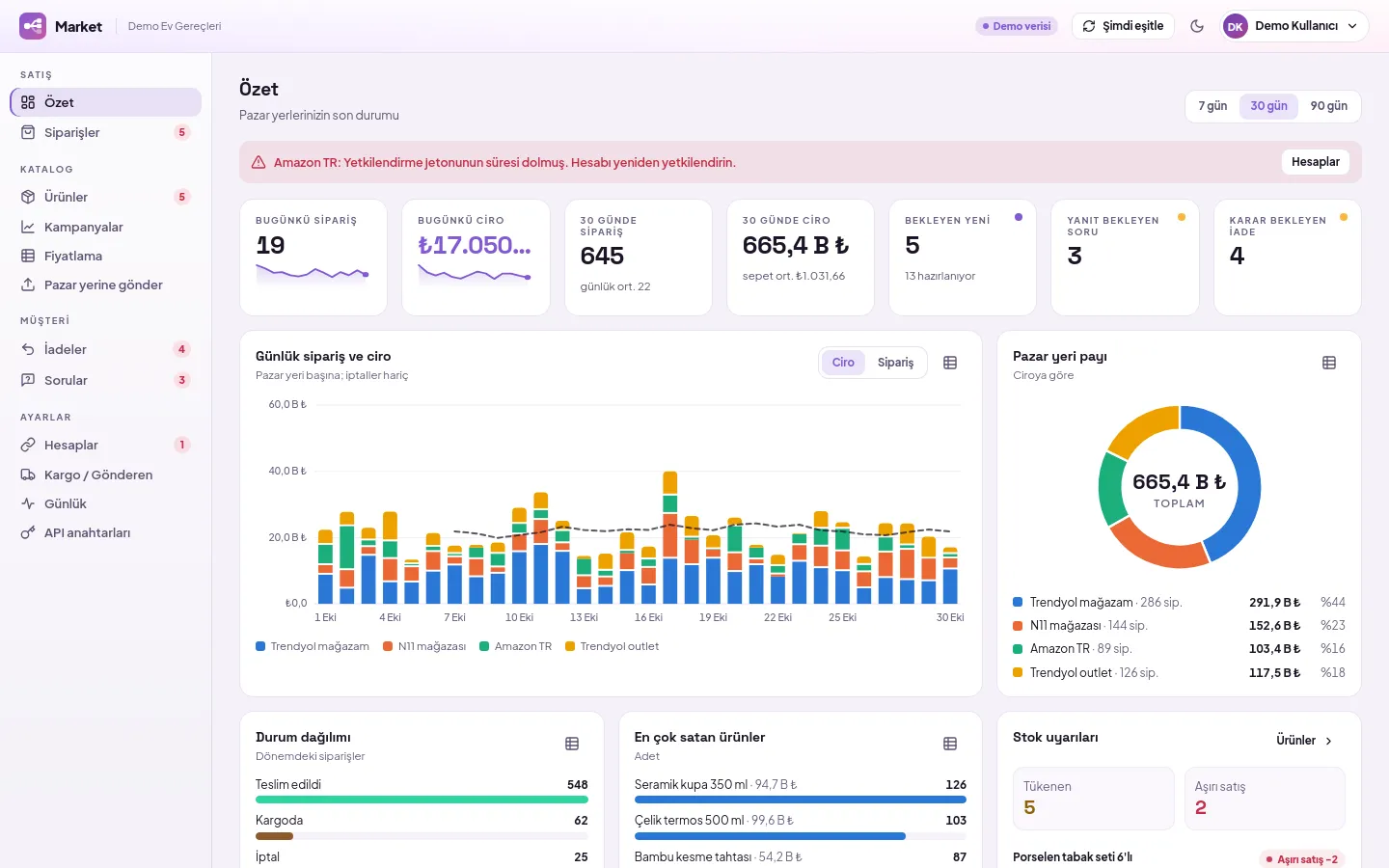Open Ürünler link in Stok uyarıları
Screen dimensions: 1389x868
pyautogui.click(x=1304, y=741)
